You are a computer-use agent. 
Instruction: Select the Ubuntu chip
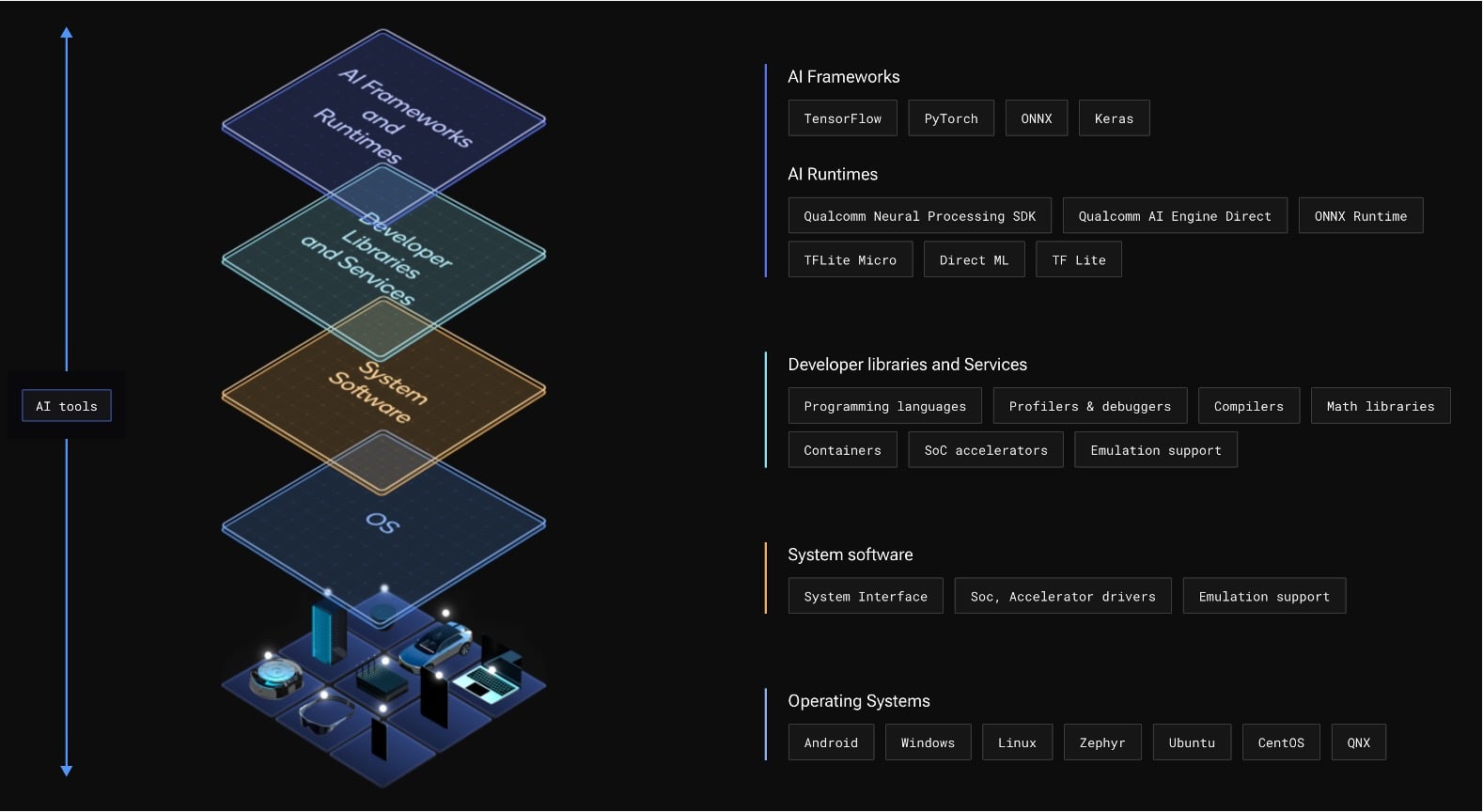[1192, 742]
